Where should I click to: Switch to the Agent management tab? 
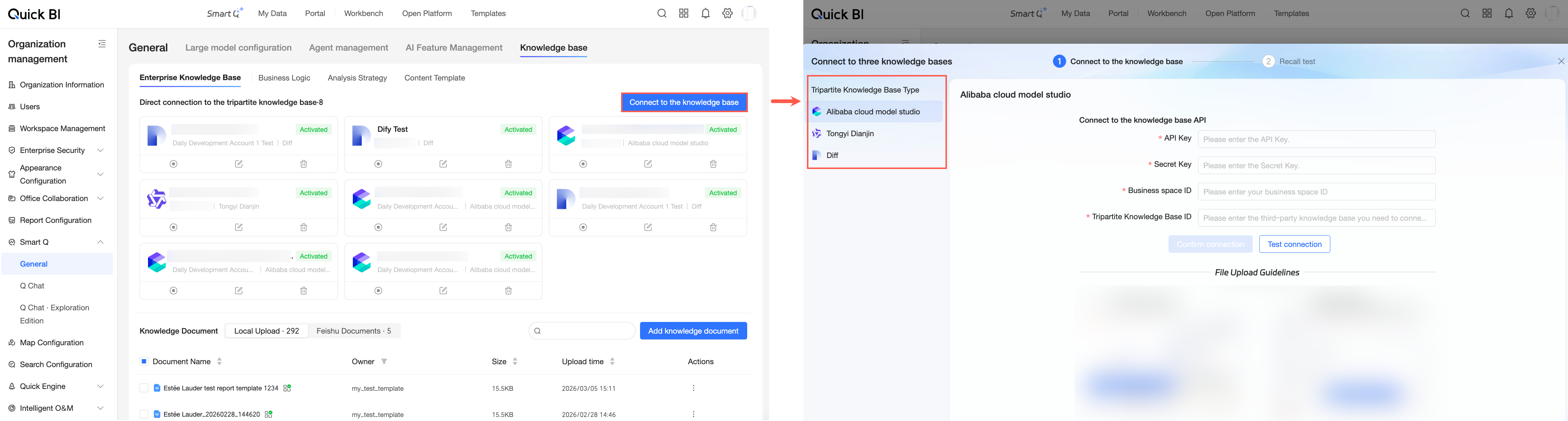(349, 47)
